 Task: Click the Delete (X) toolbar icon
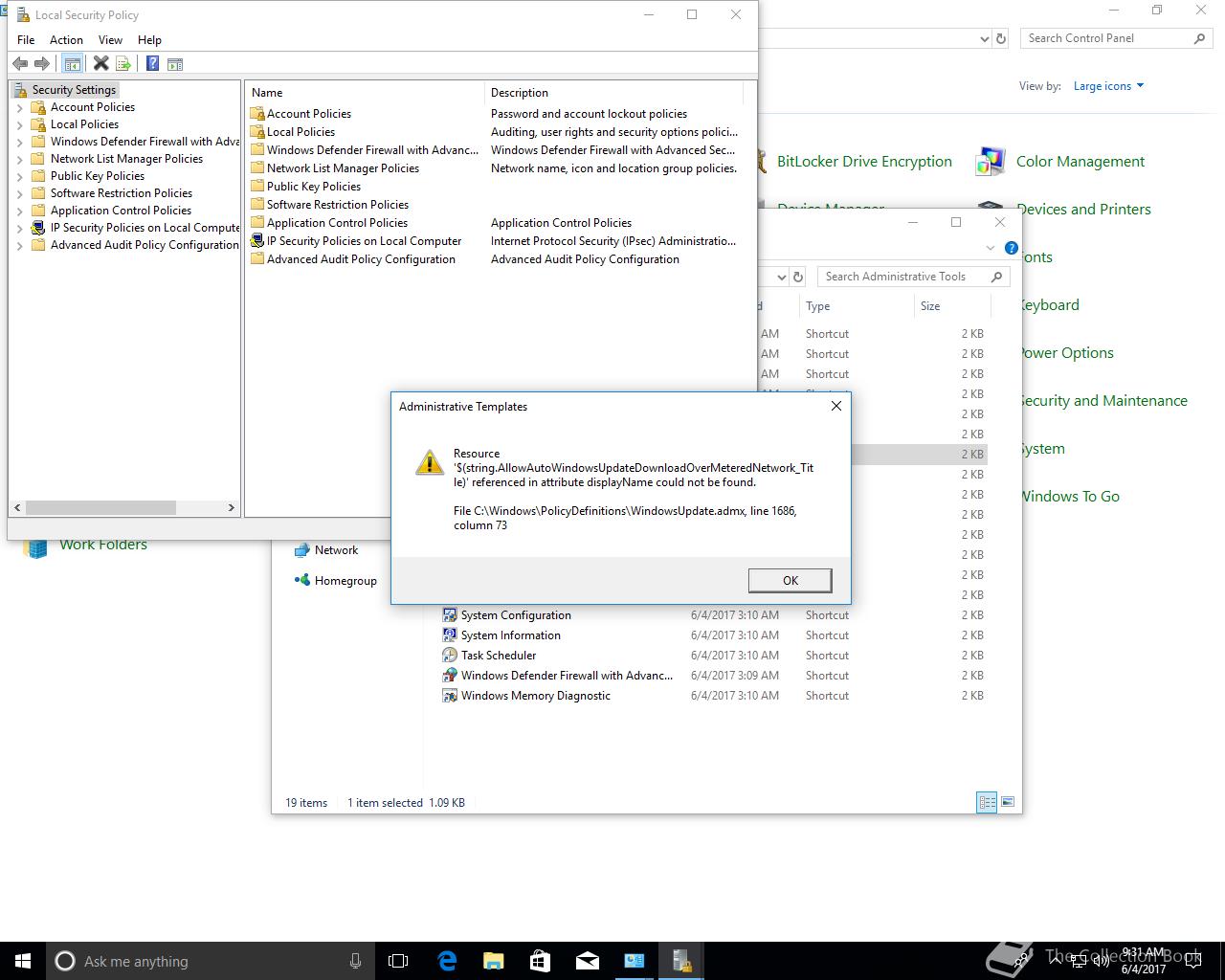(100, 64)
